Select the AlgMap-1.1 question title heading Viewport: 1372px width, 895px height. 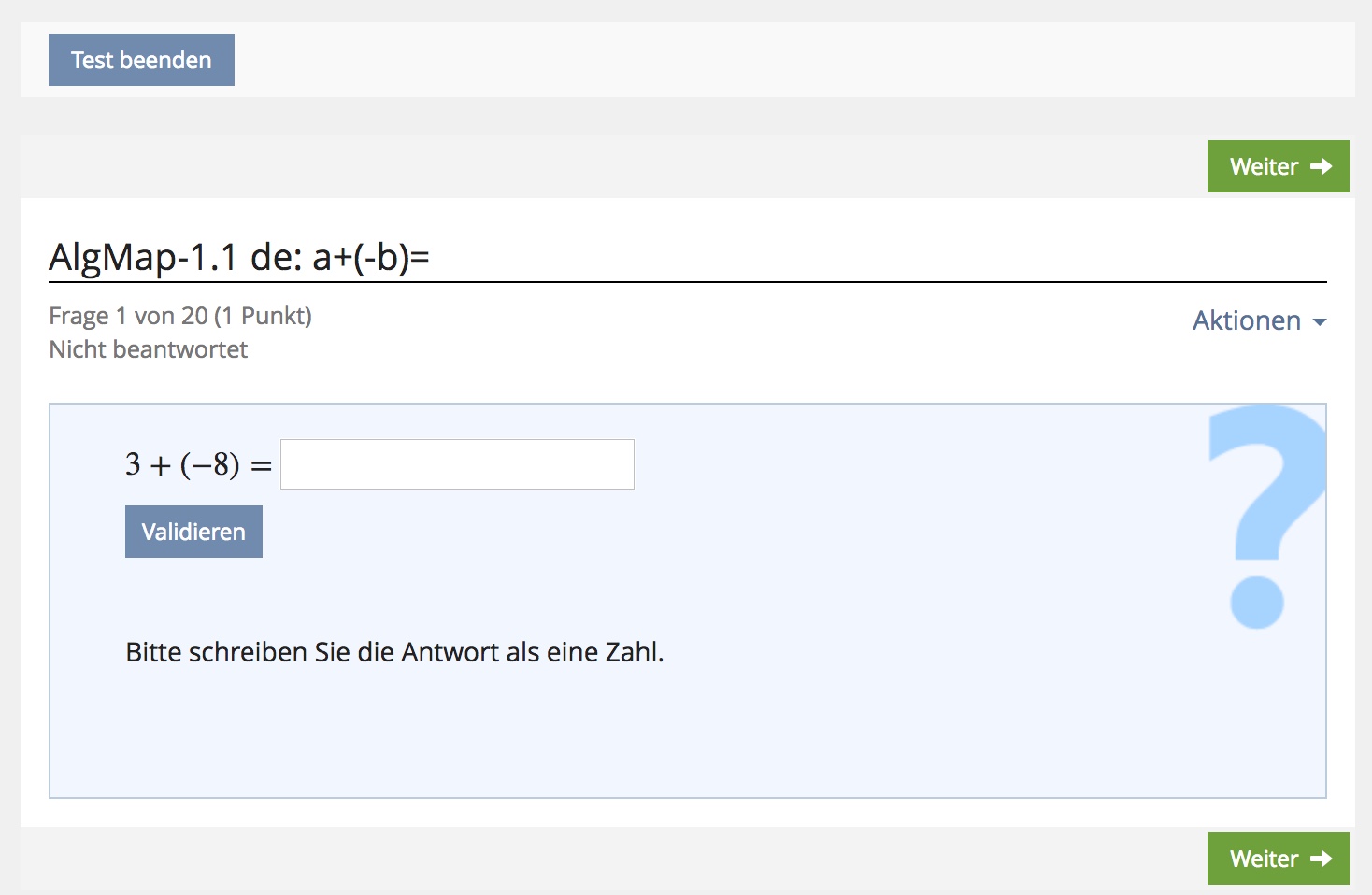coord(239,257)
